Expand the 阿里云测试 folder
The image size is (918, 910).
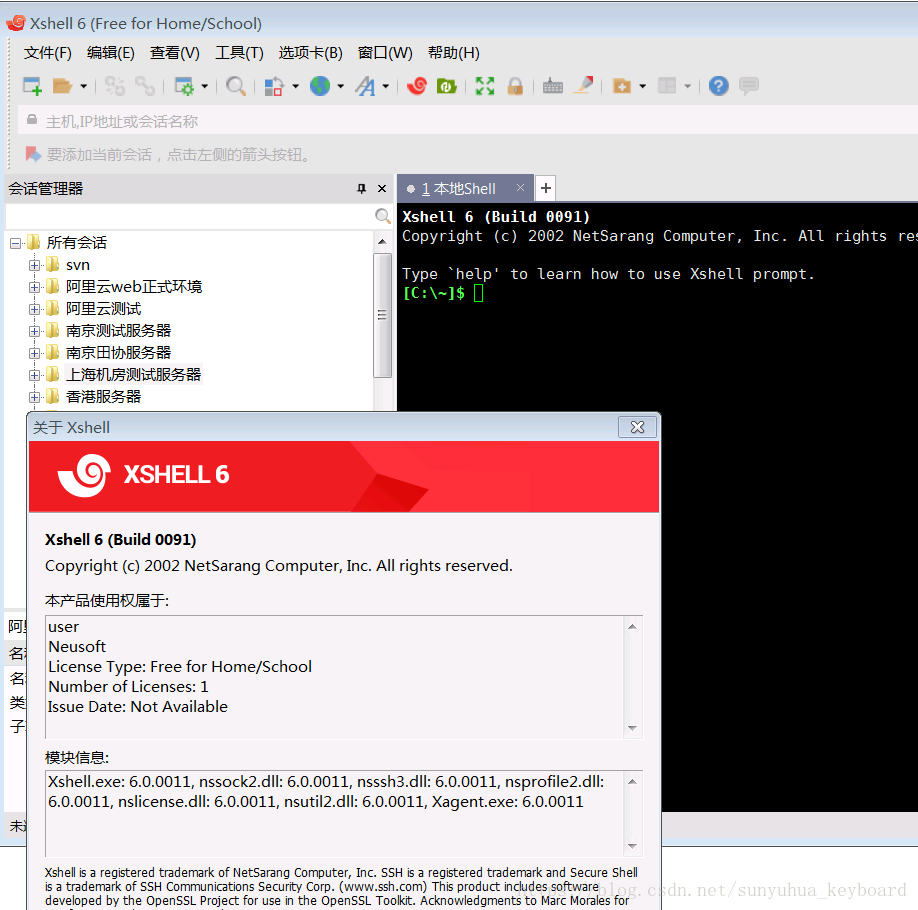(x=35, y=309)
